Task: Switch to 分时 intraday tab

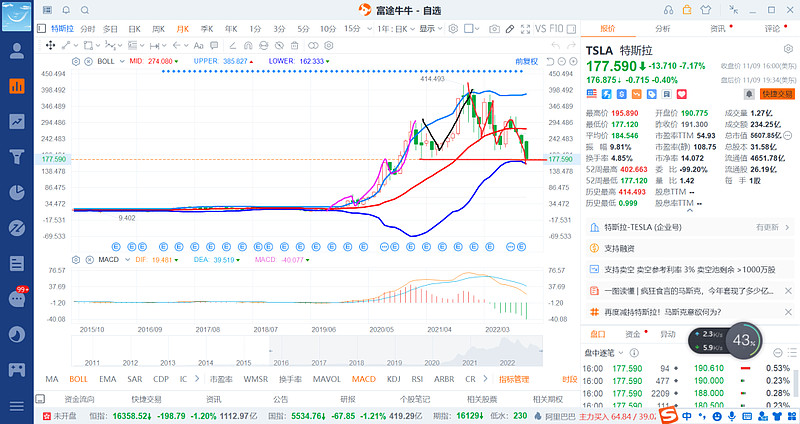Action: click(x=88, y=29)
